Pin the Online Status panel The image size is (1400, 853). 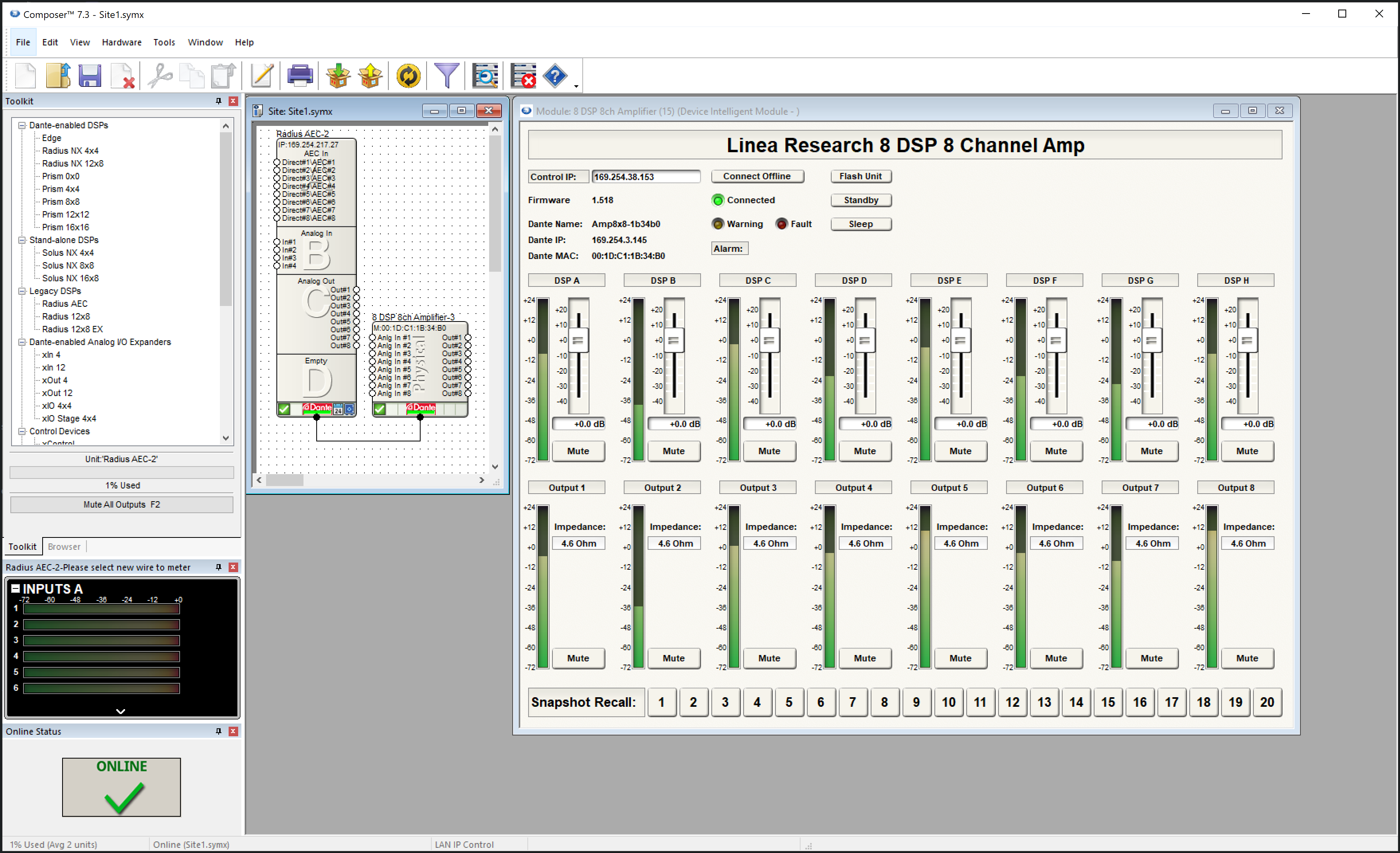click(218, 731)
